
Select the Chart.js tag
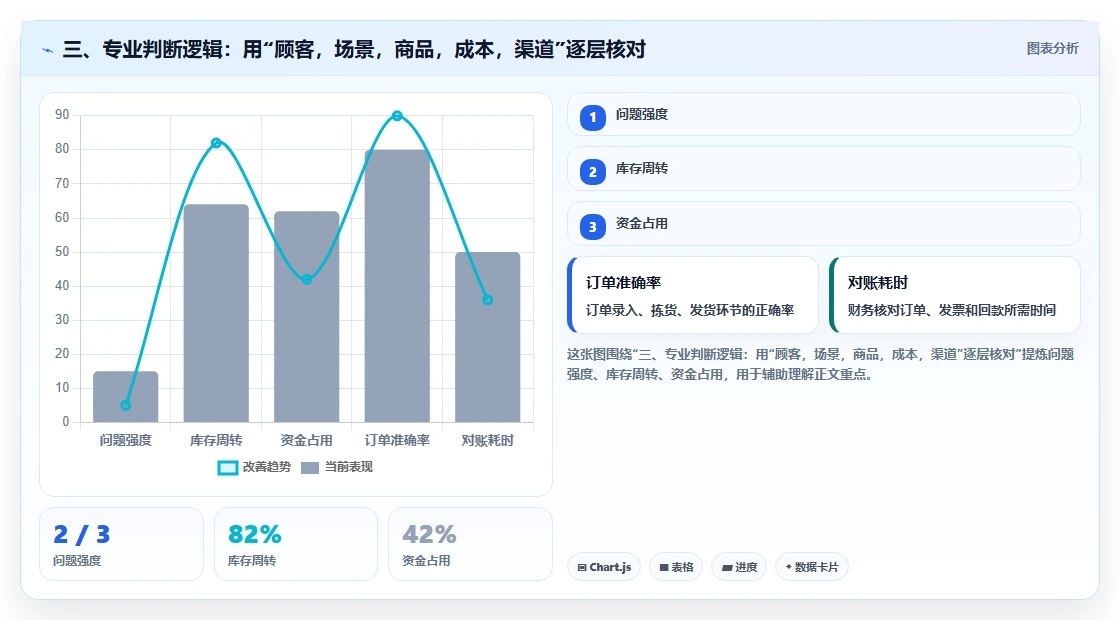point(604,567)
